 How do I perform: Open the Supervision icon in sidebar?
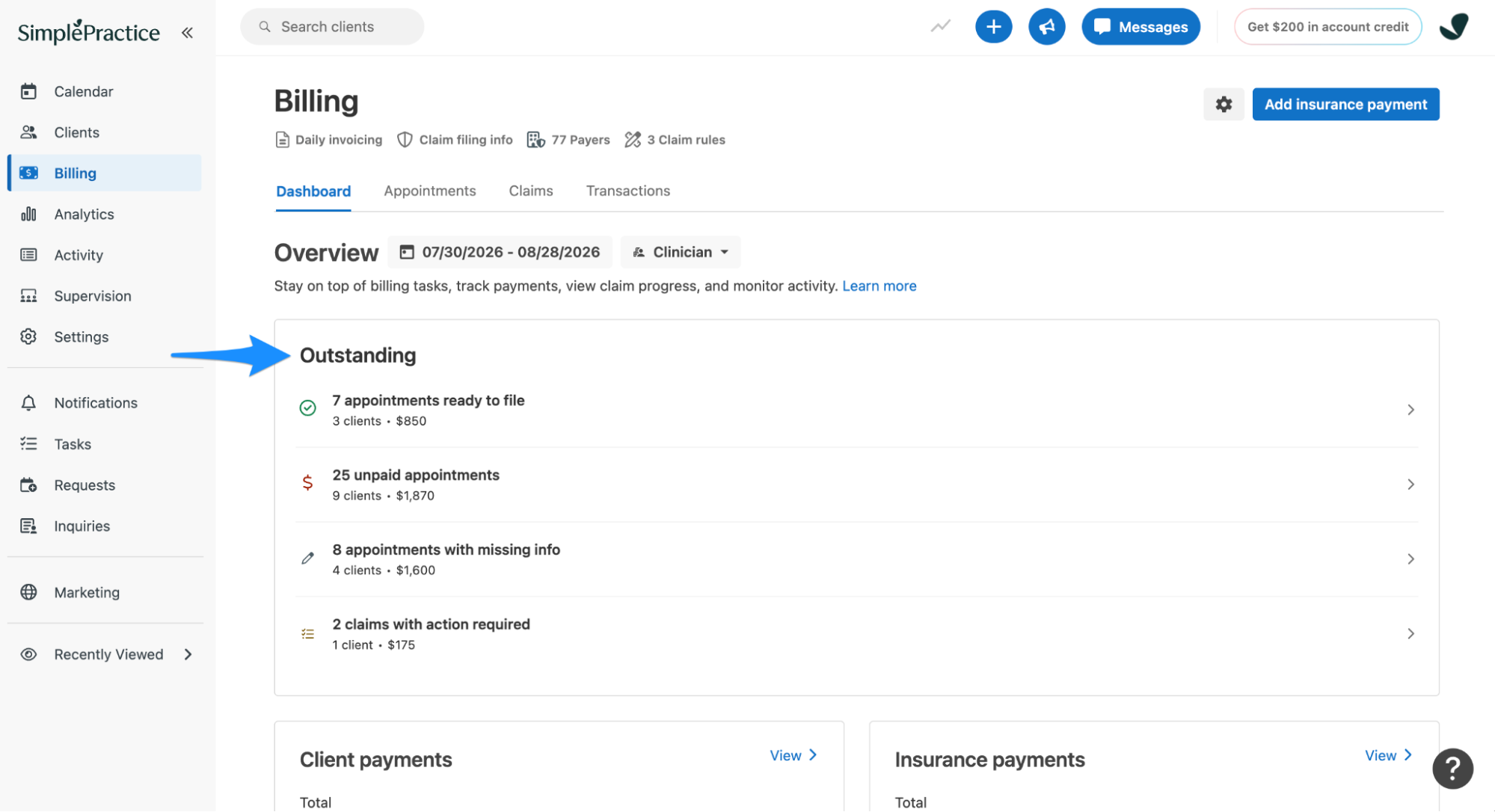pos(28,296)
